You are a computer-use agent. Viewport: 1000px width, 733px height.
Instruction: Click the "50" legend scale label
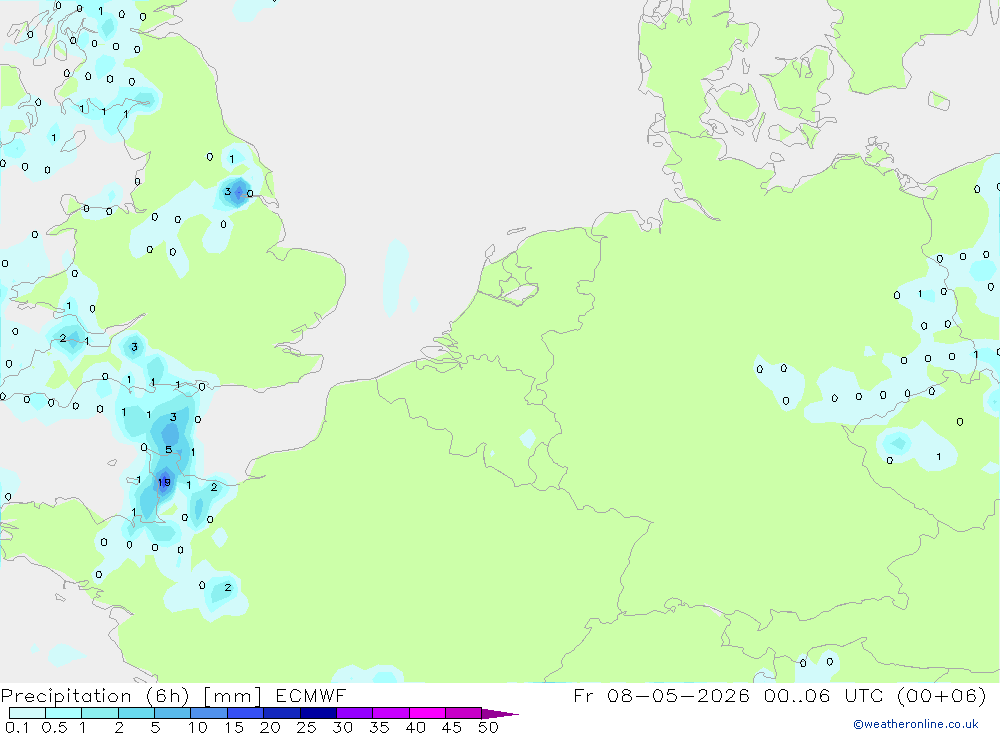tap(488, 727)
